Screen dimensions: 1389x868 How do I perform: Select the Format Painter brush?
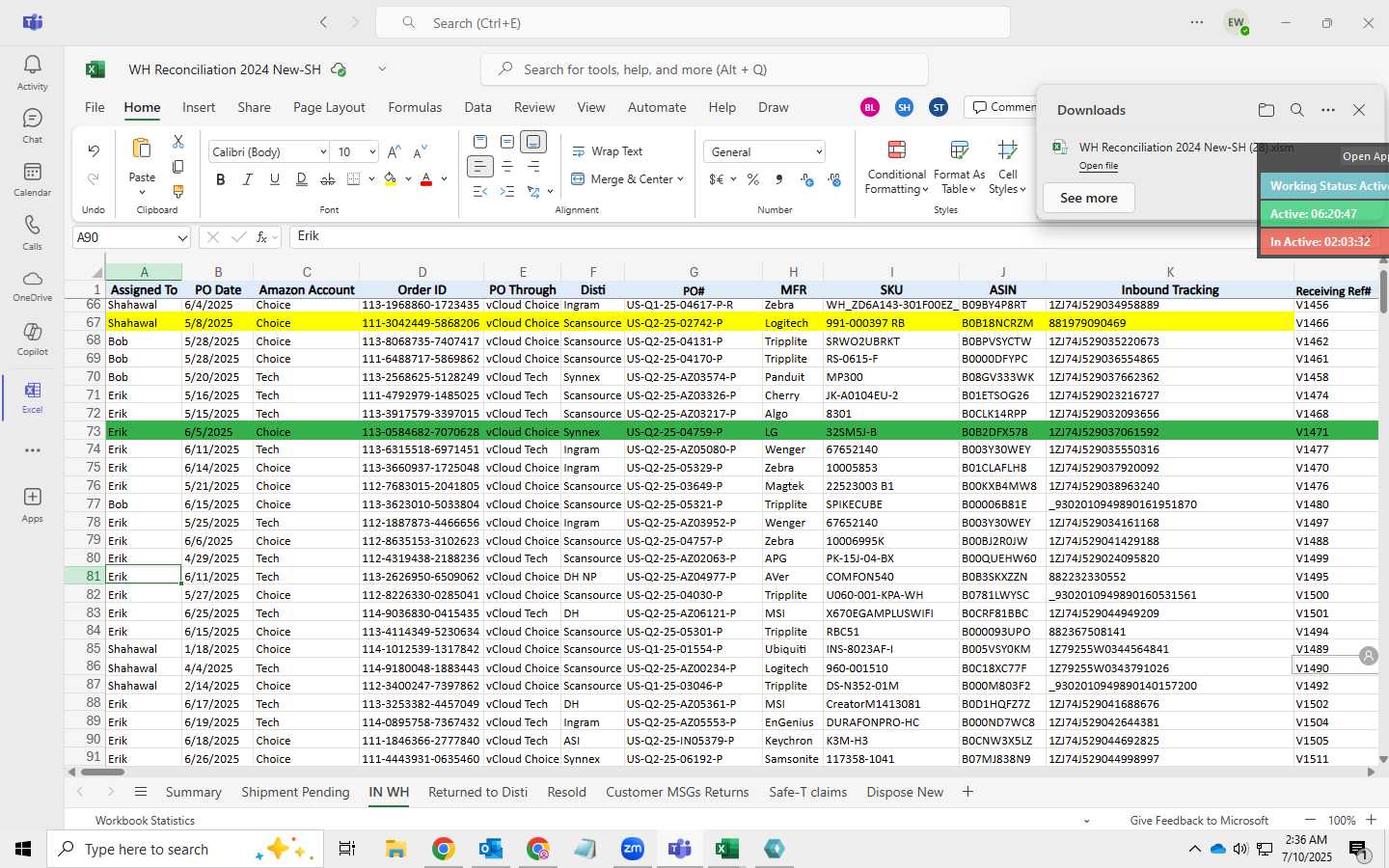[177, 192]
